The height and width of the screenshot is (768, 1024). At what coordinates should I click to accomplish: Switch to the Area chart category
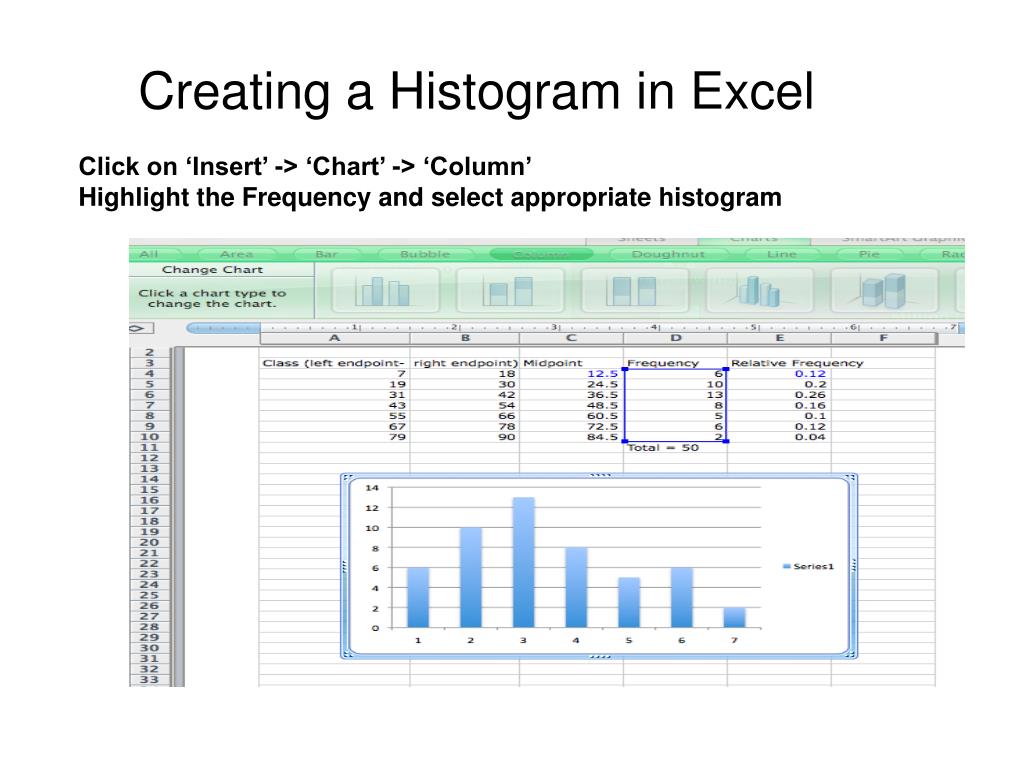[x=236, y=255]
